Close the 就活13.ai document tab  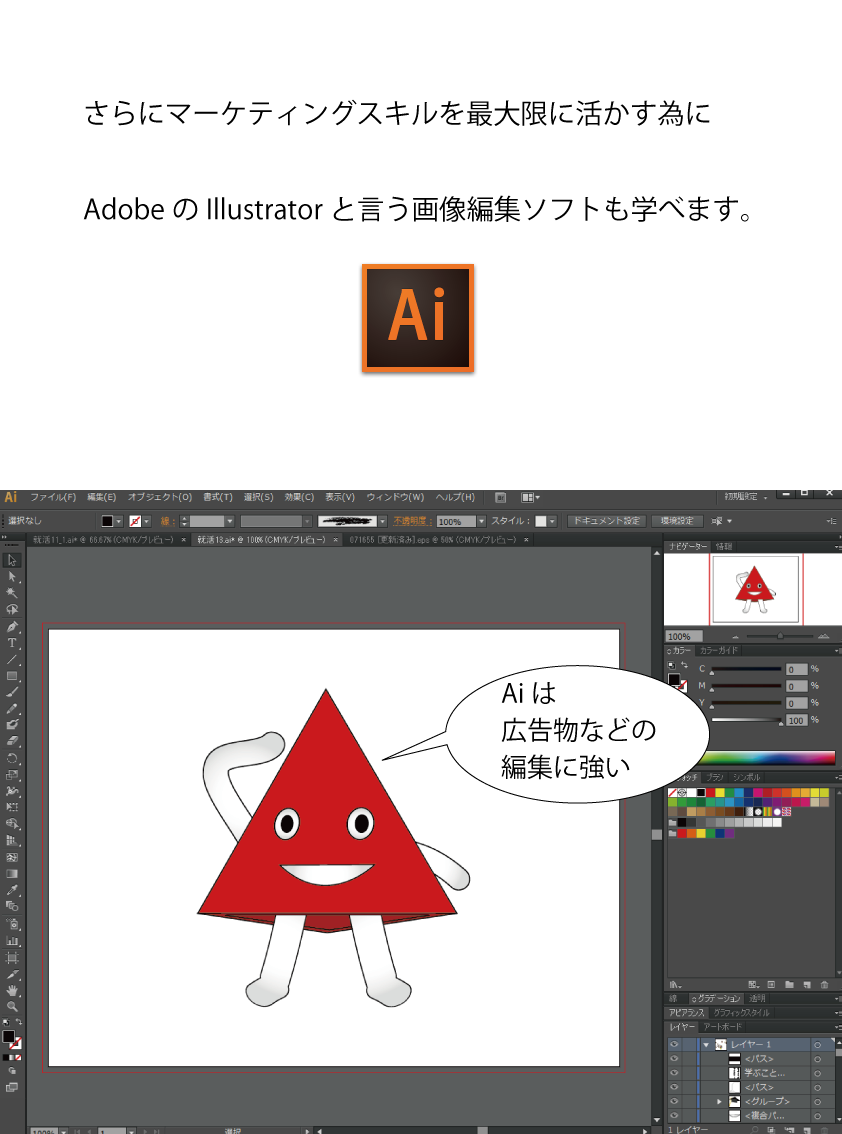336,540
